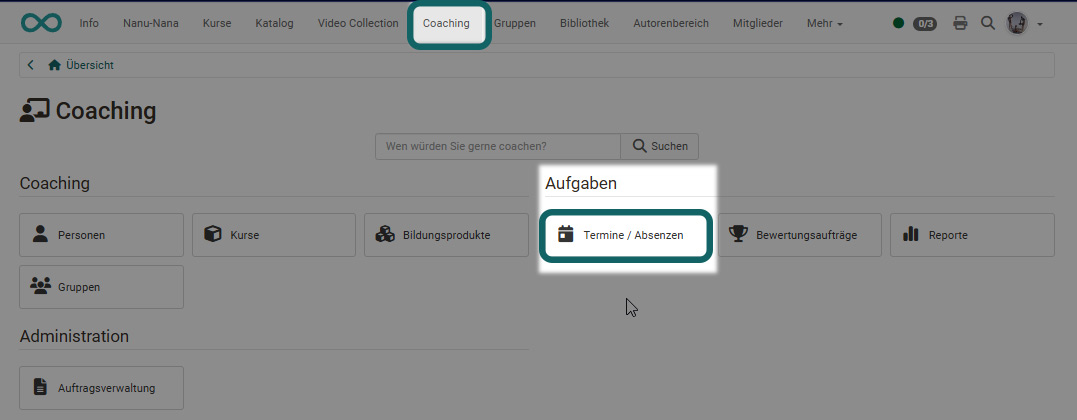Viewport: 1077px width, 420px height.
Task: Expand the user menu caret
Action: tap(1039, 24)
